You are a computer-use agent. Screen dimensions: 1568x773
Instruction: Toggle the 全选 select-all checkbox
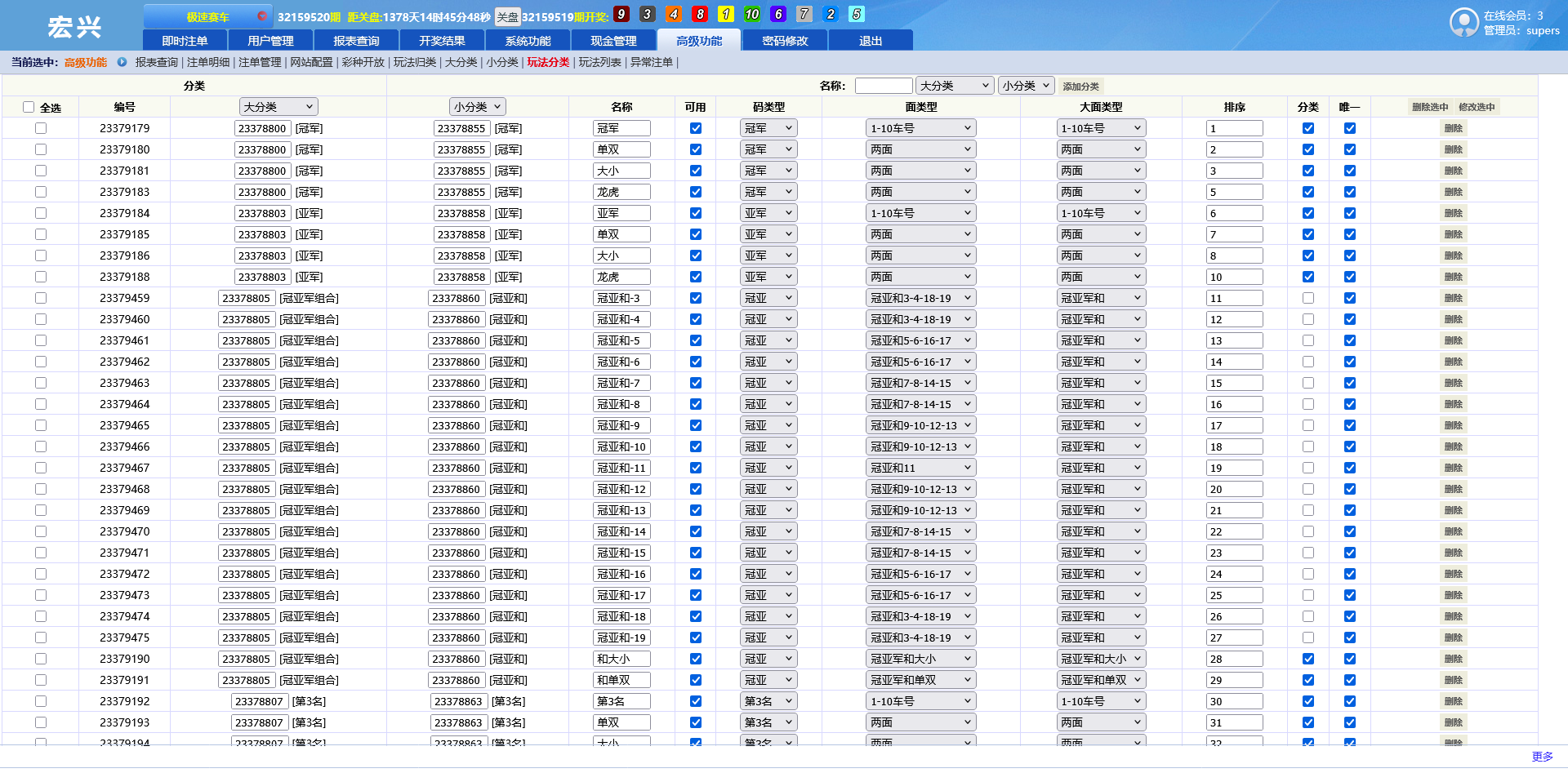pos(29,107)
